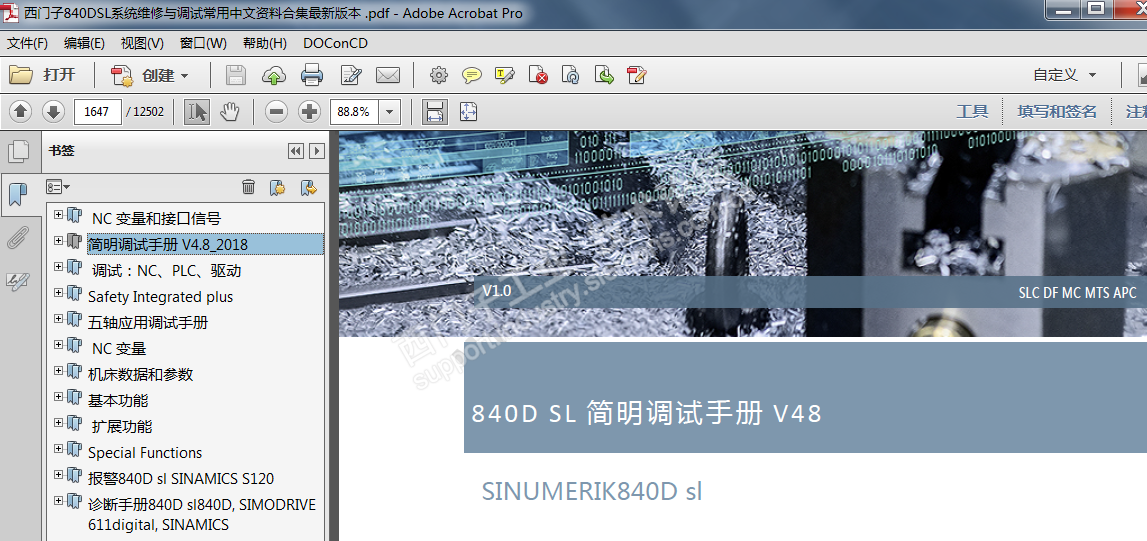Click the rotate page icon

[571, 75]
